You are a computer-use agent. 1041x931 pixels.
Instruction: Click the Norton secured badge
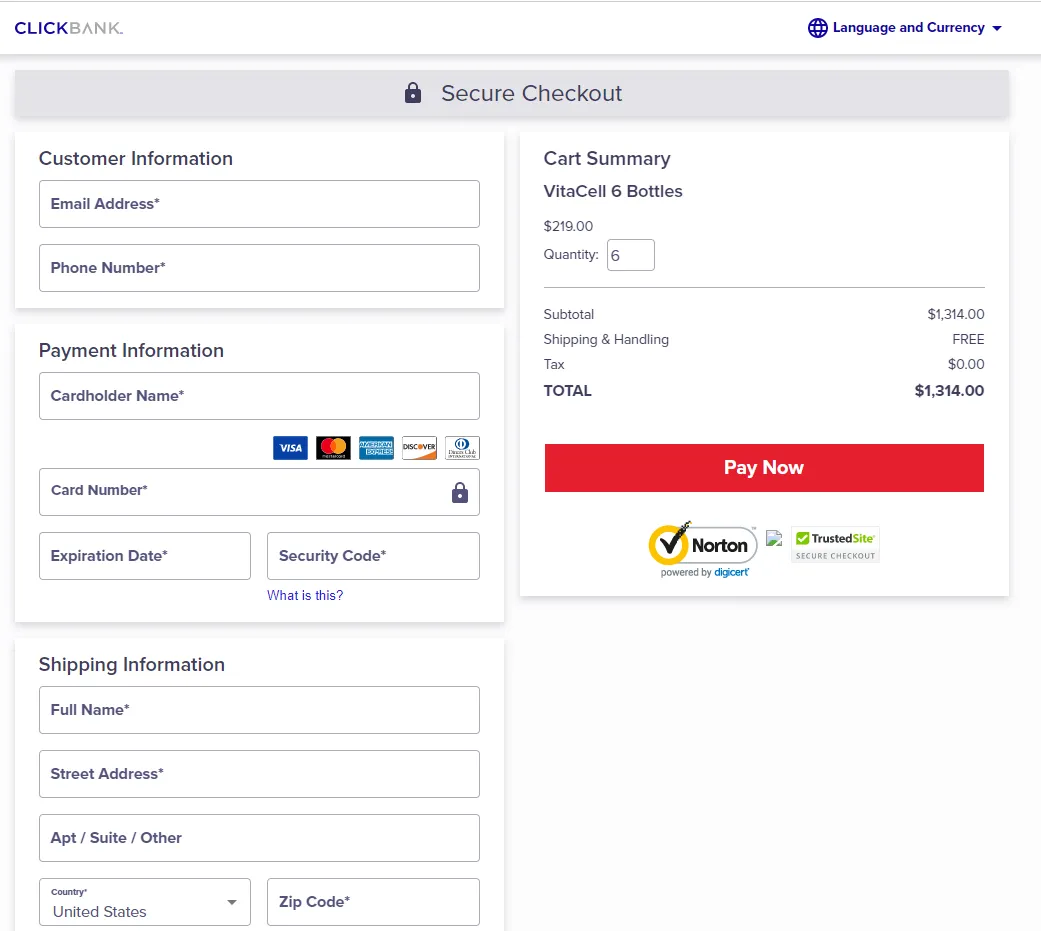pyautogui.click(x=703, y=549)
